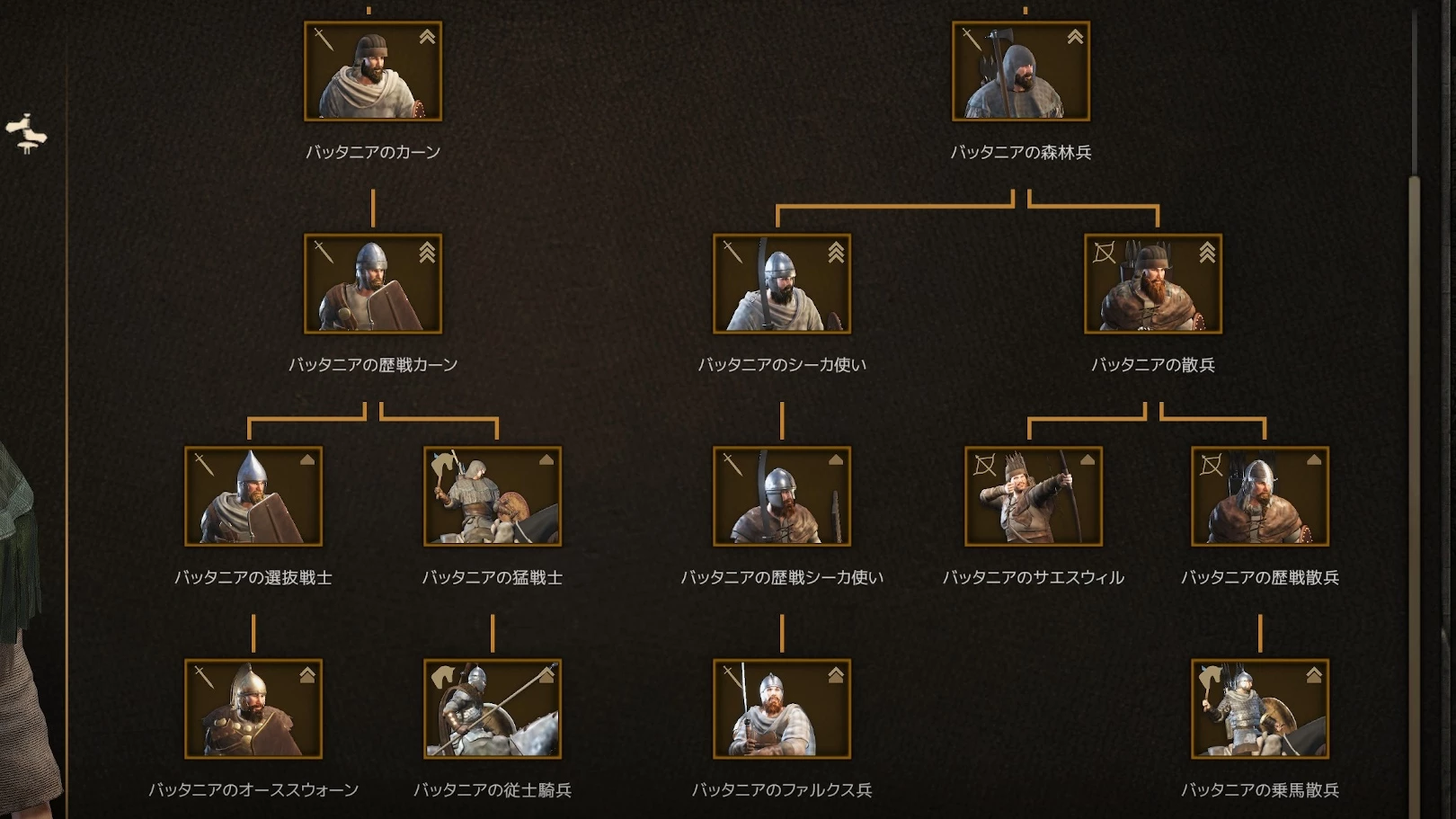Click the バッタニアの歴戦カーン troop portrait
Image resolution: width=1456 pixels, height=819 pixels.
(x=373, y=284)
